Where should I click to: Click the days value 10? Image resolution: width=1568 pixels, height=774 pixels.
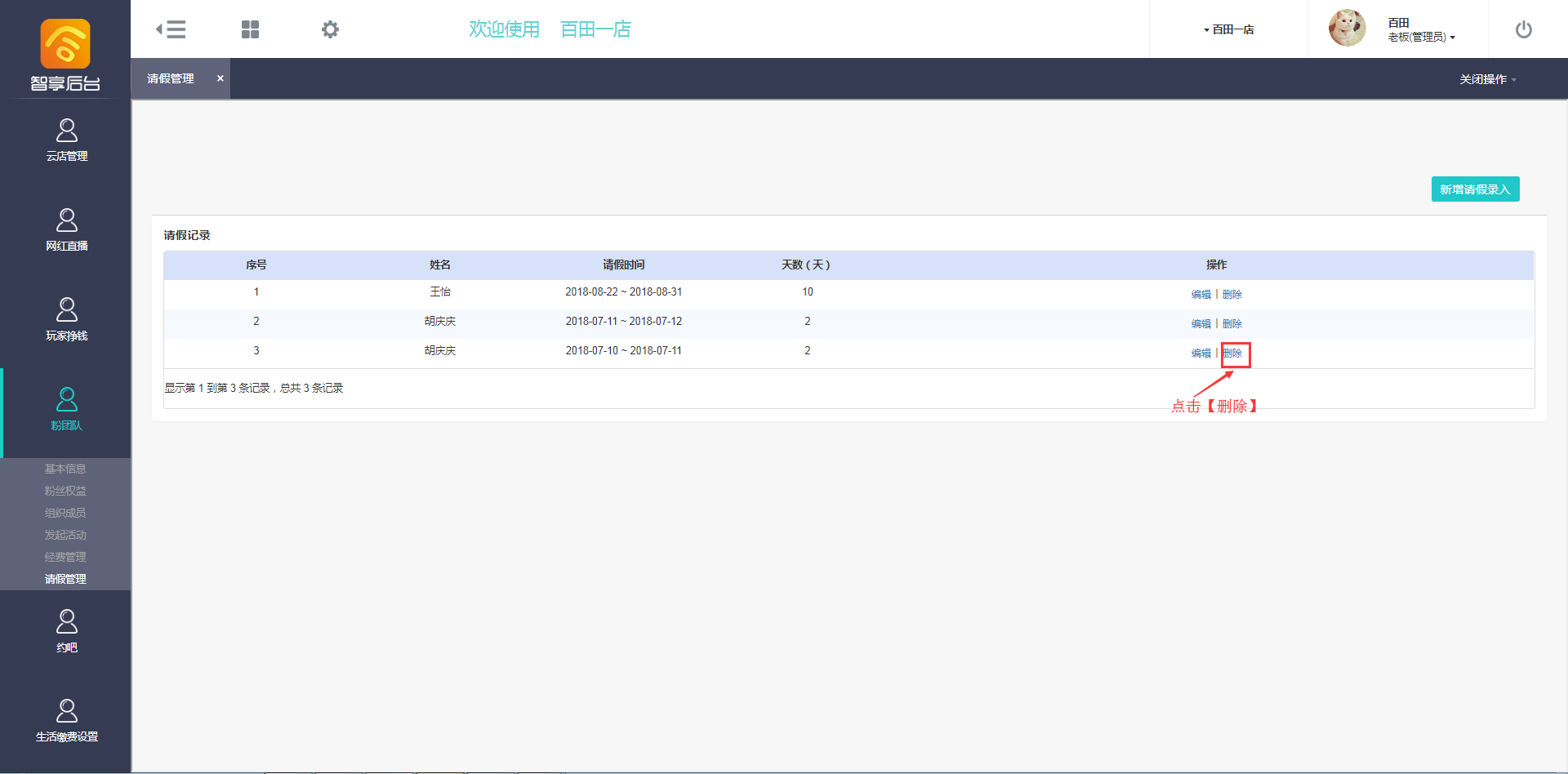pyautogui.click(x=808, y=291)
